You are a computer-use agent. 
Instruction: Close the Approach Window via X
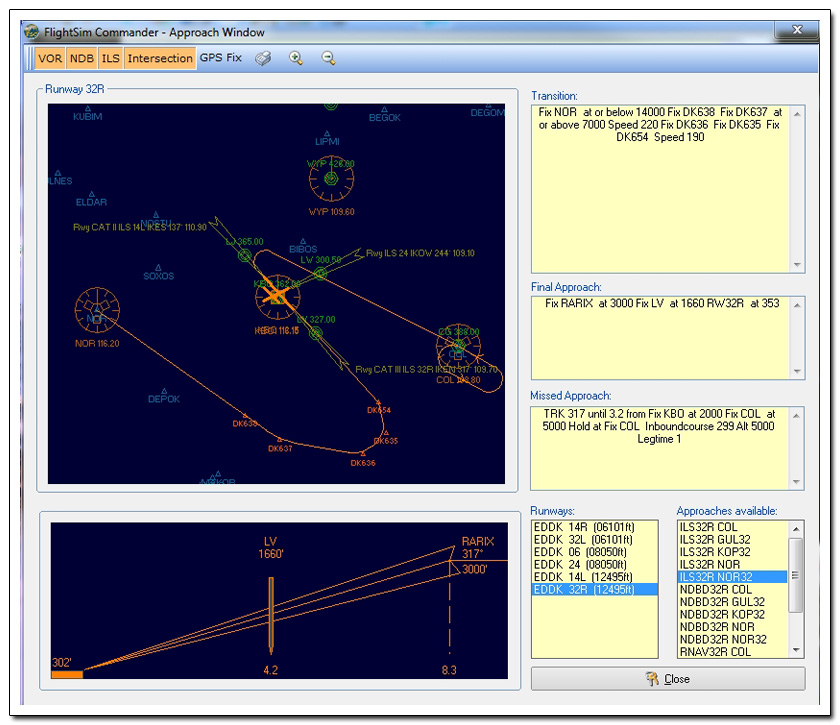click(x=796, y=31)
